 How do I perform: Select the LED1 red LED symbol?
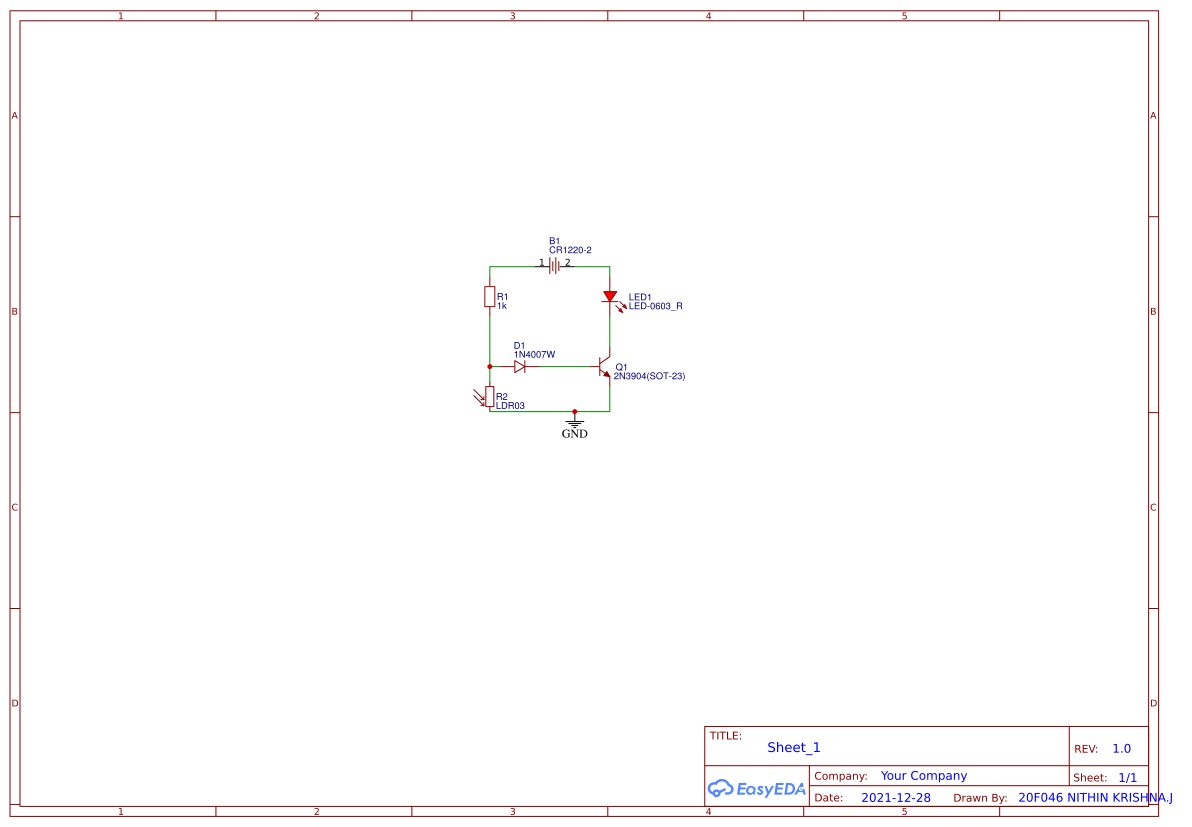tap(610, 296)
